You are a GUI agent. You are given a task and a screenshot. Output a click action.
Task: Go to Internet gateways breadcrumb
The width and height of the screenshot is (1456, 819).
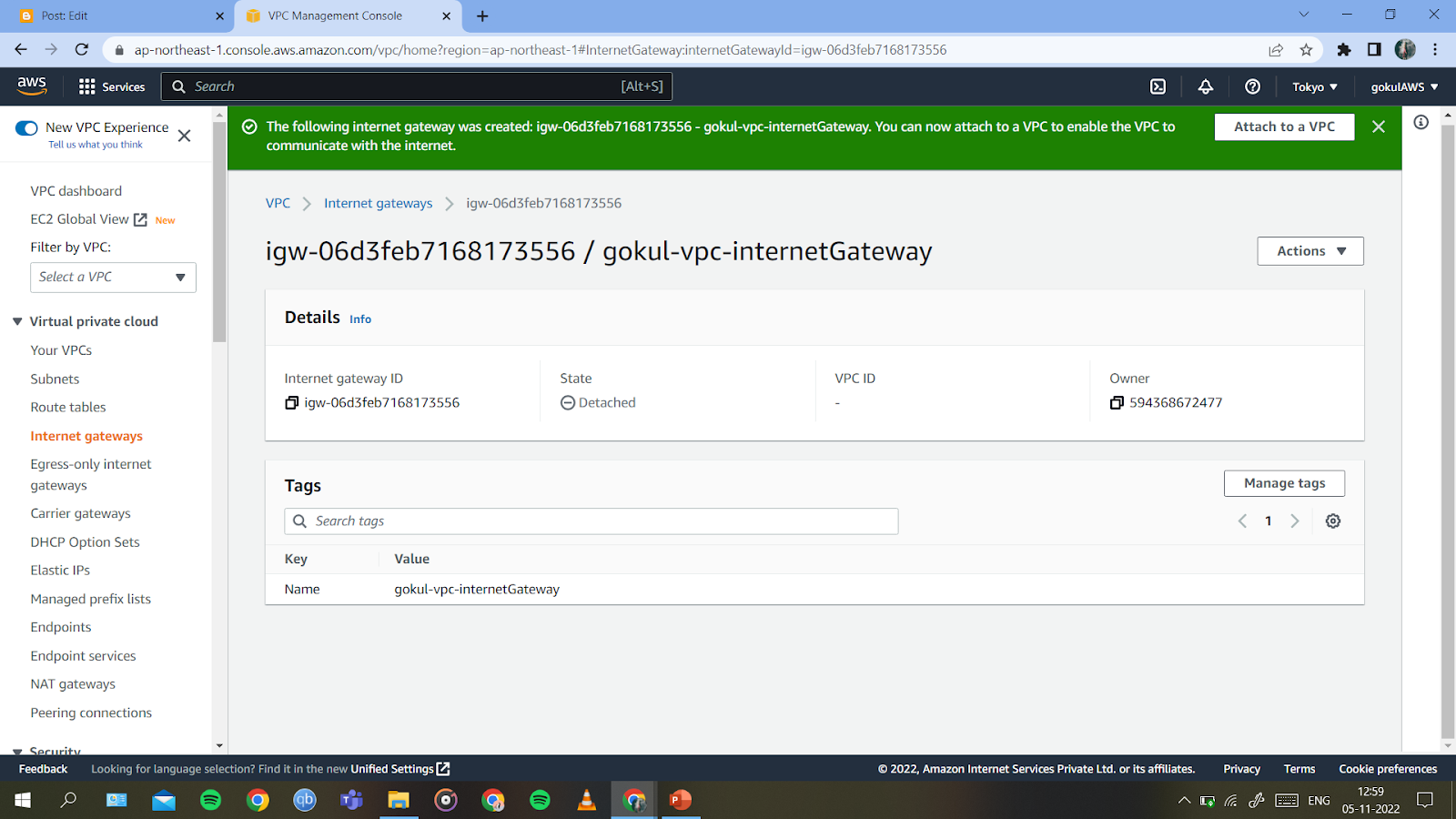[378, 203]
